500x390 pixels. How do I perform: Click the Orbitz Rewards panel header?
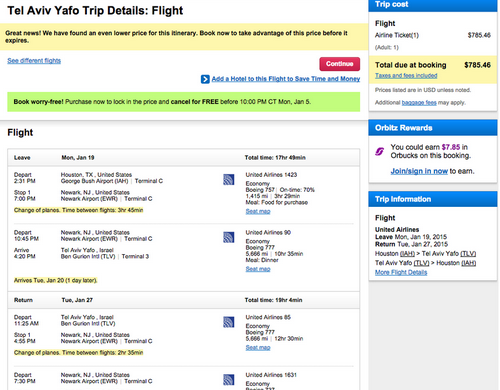tap(433, 128)
